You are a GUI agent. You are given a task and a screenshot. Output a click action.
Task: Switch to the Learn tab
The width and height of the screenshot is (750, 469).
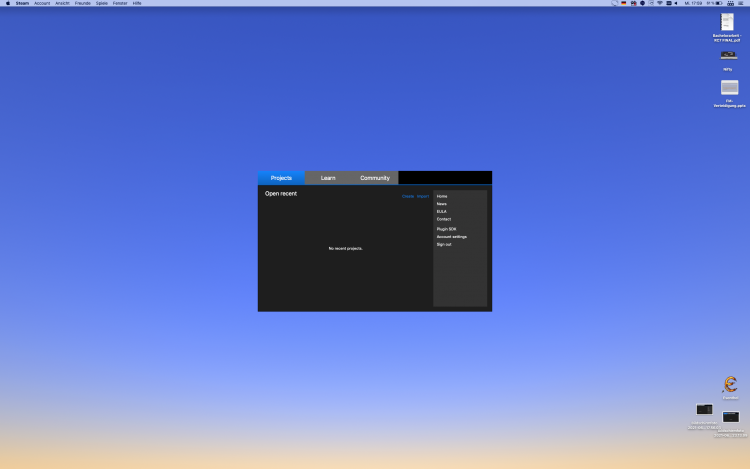pyautogui.click(x=328, y=178)
